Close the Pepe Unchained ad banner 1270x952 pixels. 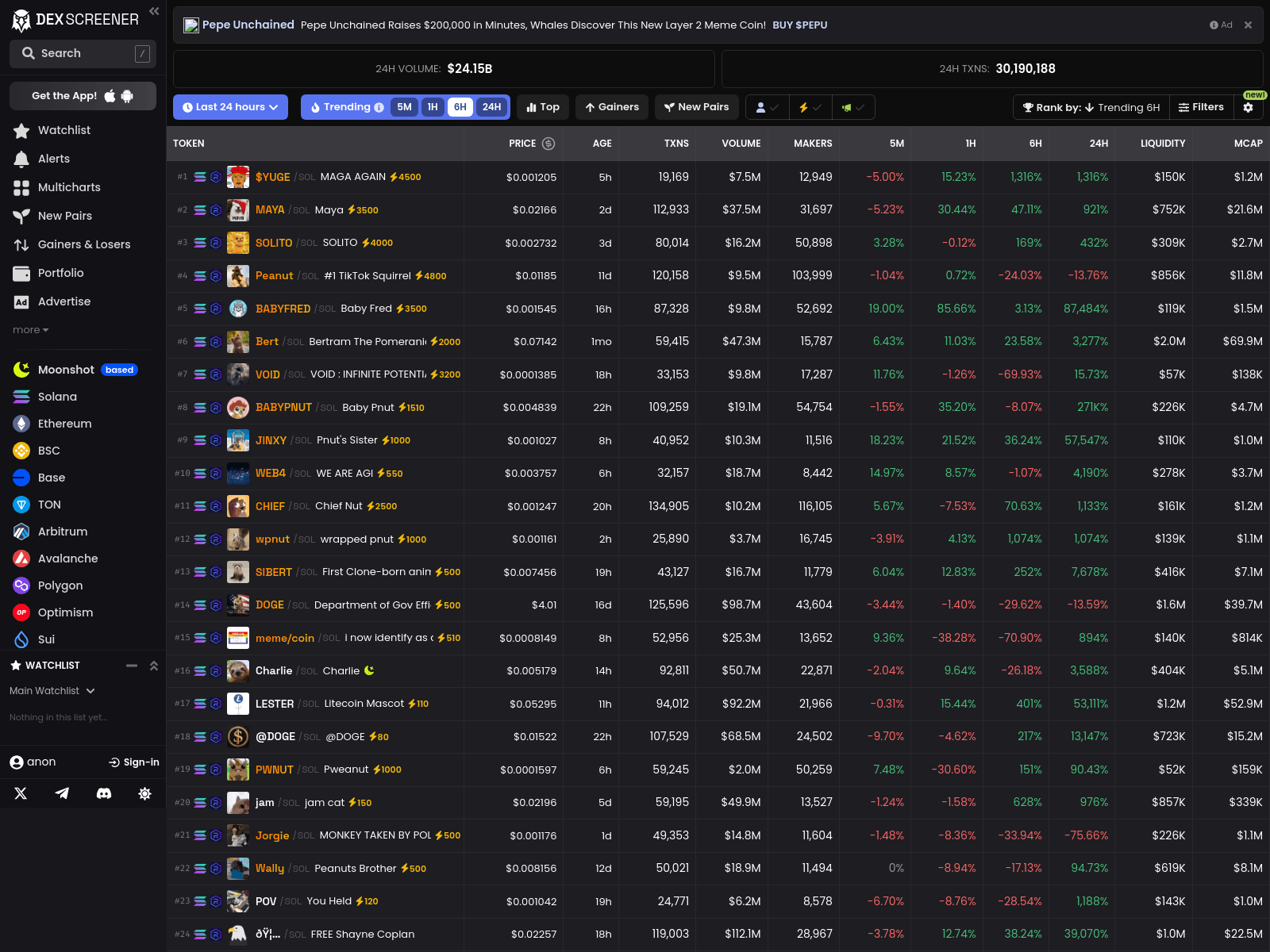pos(1248,25)
